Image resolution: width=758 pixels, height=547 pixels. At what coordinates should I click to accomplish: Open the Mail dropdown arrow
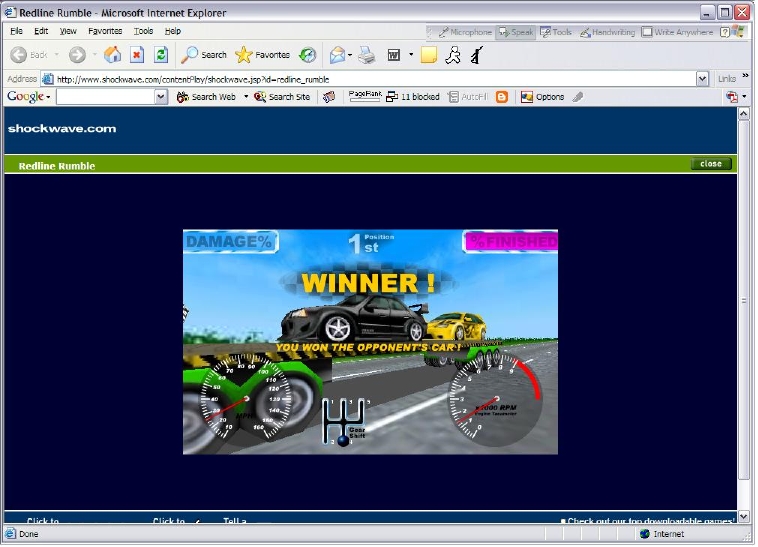[350, 55]
